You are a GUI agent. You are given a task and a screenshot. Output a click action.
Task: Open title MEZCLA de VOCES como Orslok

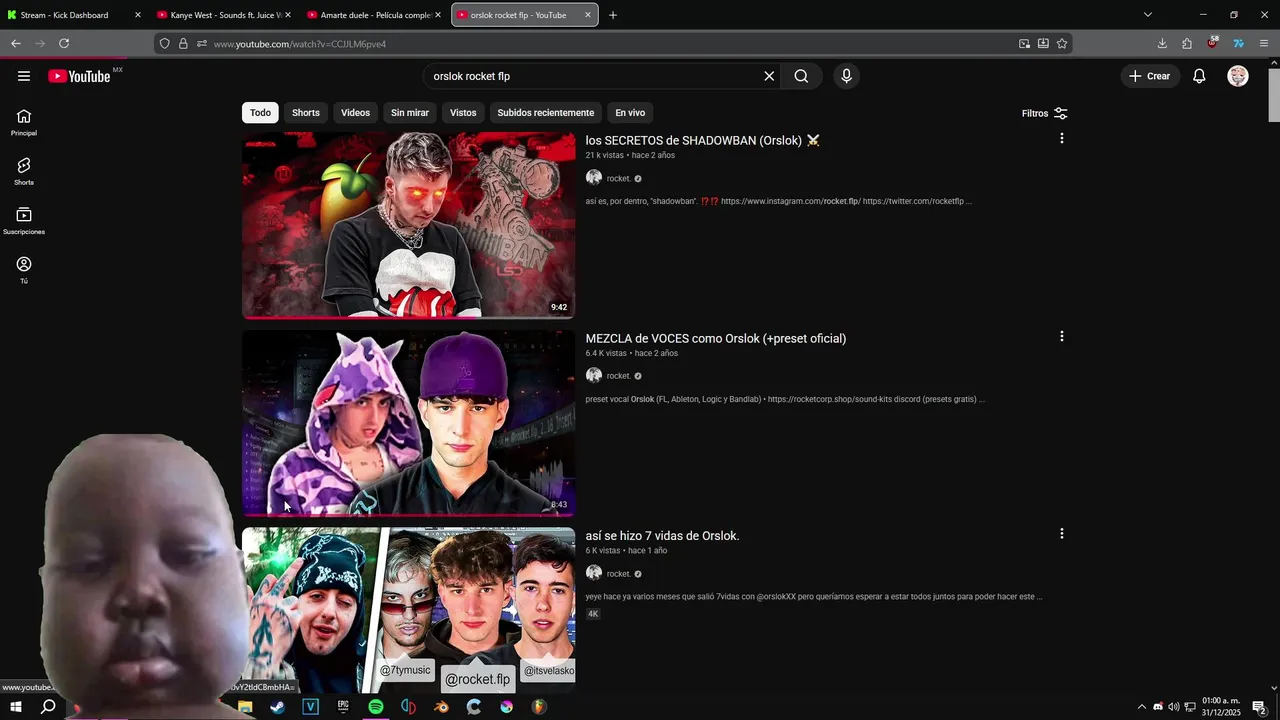coord(716,338)
